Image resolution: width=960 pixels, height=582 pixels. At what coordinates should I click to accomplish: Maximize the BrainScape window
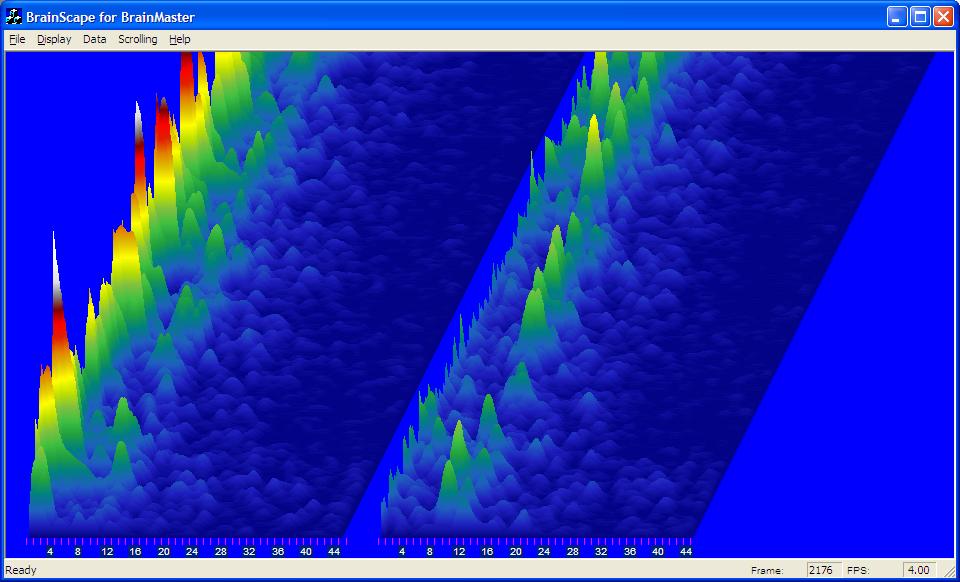pyautogui.click(x=920, y=17)
